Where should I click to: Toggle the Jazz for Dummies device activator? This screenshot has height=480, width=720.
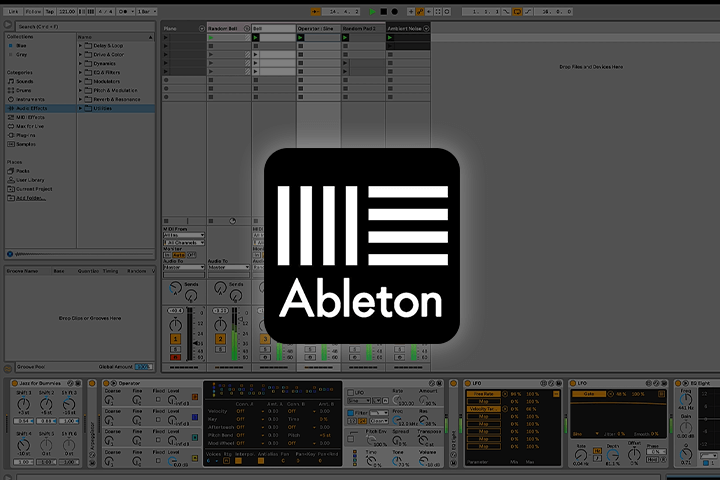pyautogui.click(x=14, y=383)
